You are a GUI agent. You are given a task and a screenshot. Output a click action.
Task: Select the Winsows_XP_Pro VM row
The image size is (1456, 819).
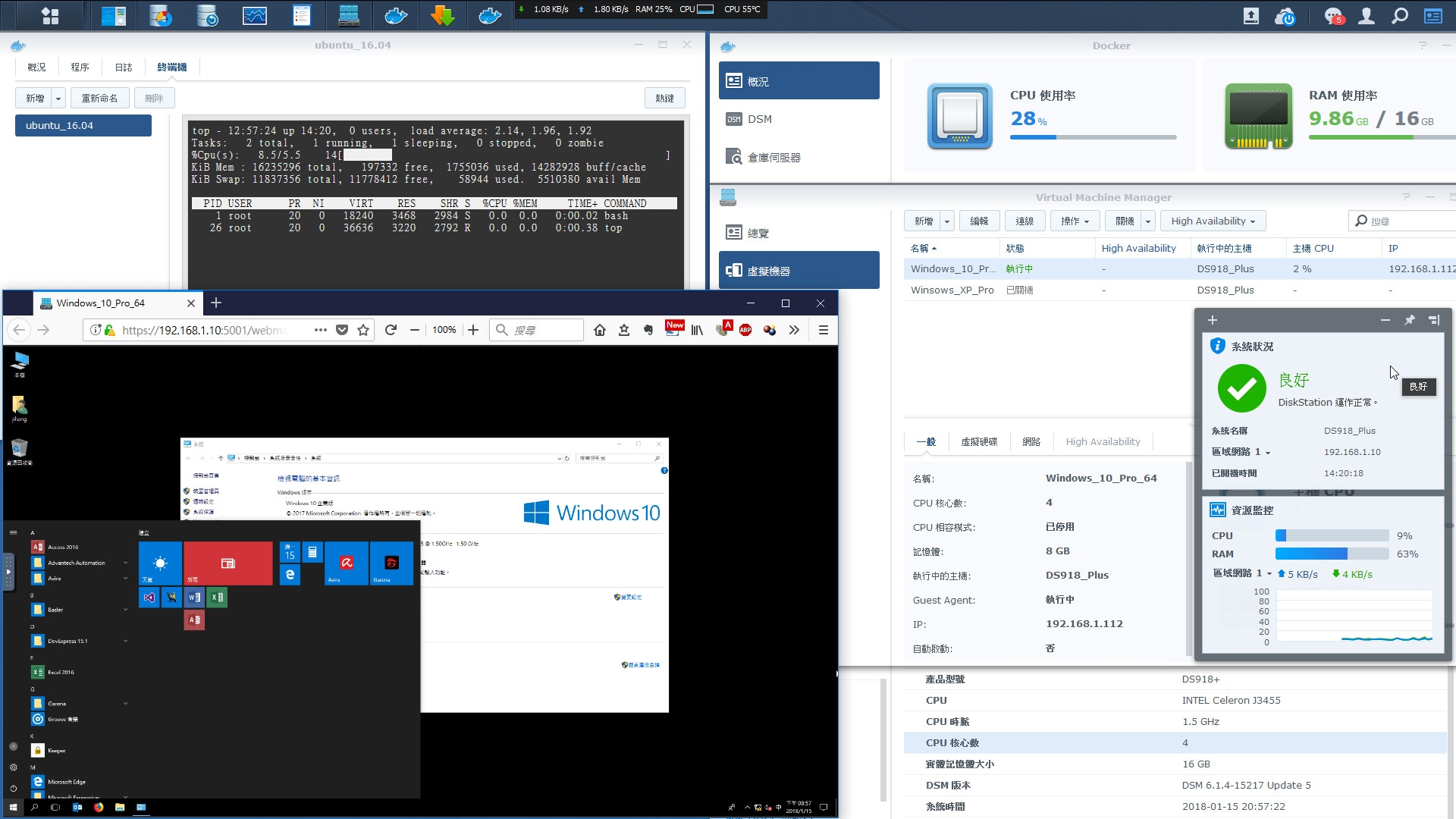click(1179, 290)
